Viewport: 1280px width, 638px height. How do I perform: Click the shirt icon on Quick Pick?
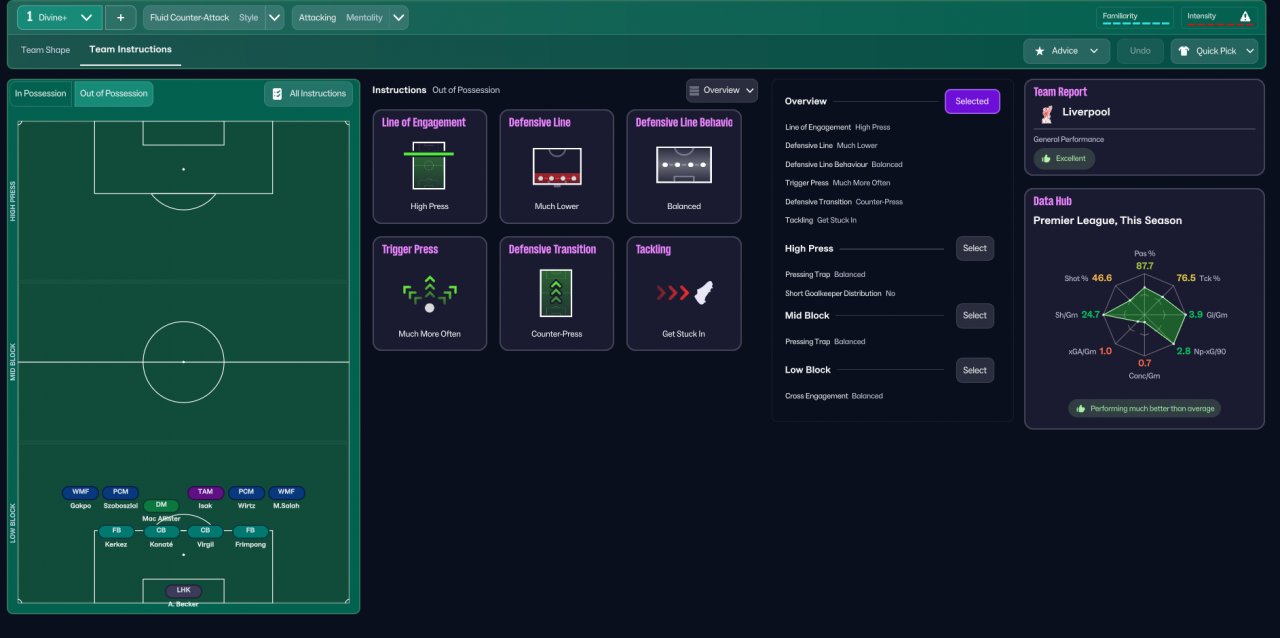pos(1184,51)
